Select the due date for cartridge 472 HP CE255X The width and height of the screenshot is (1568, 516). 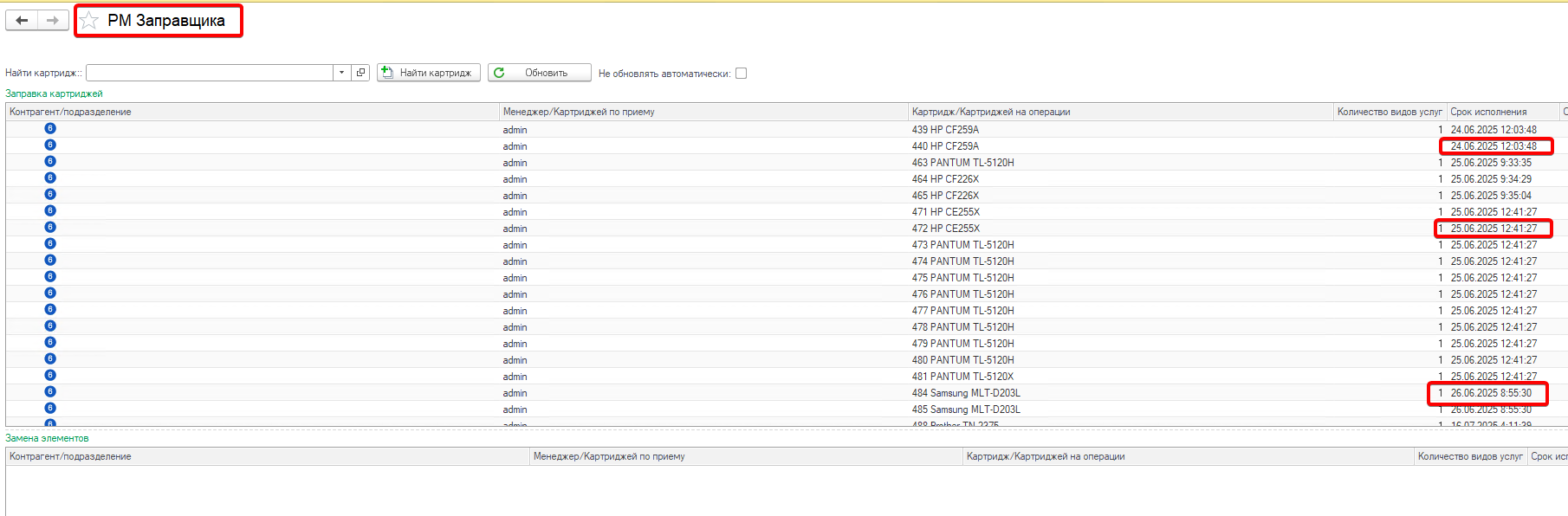tap(1493, 229)
